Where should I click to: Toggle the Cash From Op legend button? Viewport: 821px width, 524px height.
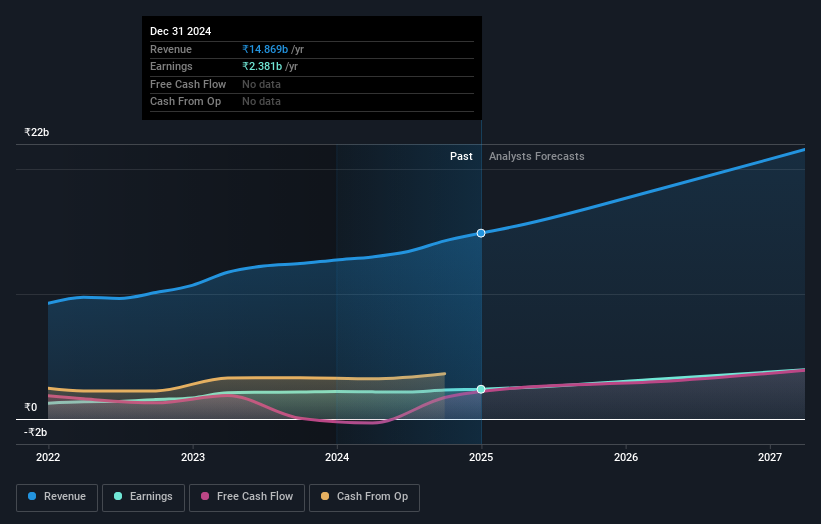(364, 497)
